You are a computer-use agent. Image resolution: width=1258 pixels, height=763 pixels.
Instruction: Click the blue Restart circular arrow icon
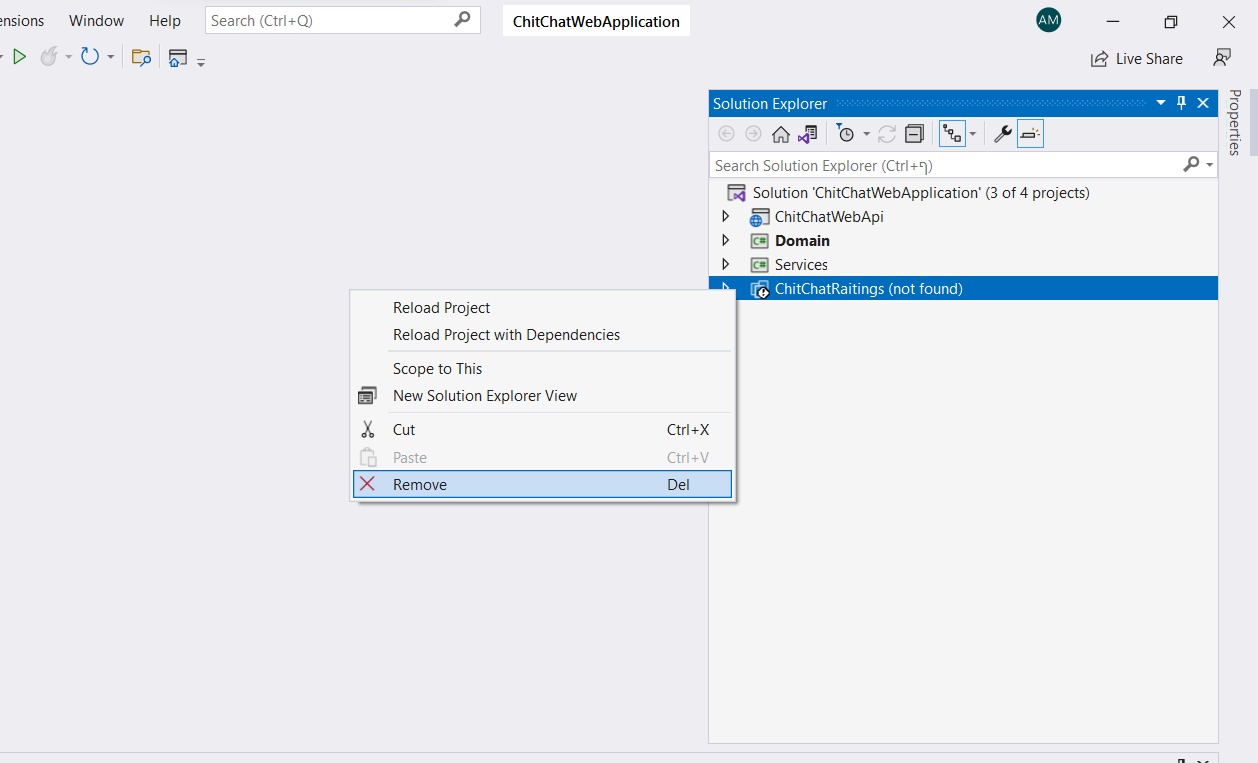tap(90, 57)
